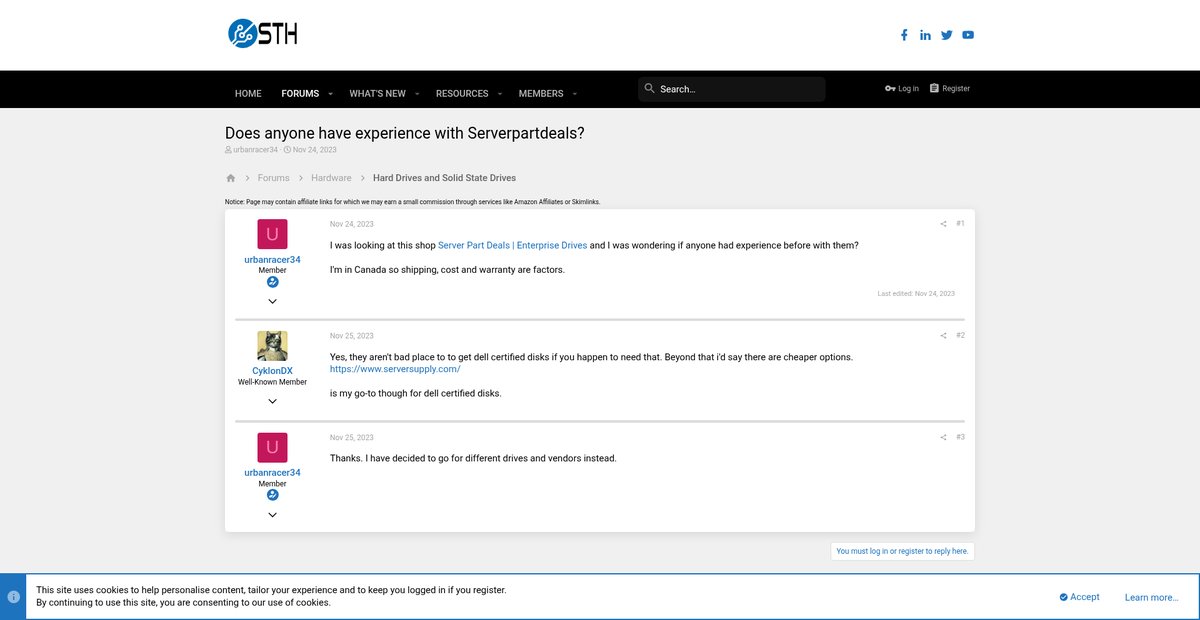Select the FORUMS nav item
The image size is (1200, 620).
[300, 94]
